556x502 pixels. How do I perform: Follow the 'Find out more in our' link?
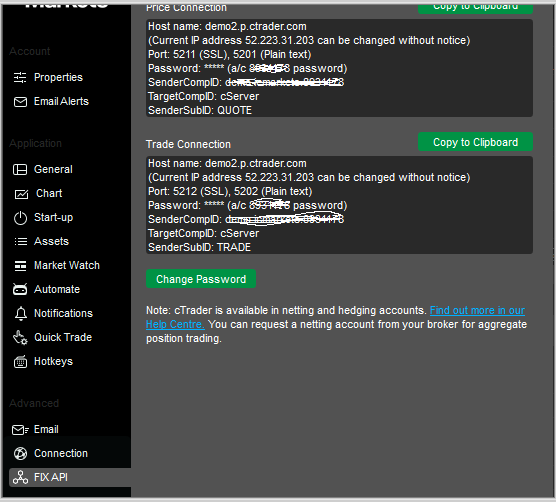477,311
